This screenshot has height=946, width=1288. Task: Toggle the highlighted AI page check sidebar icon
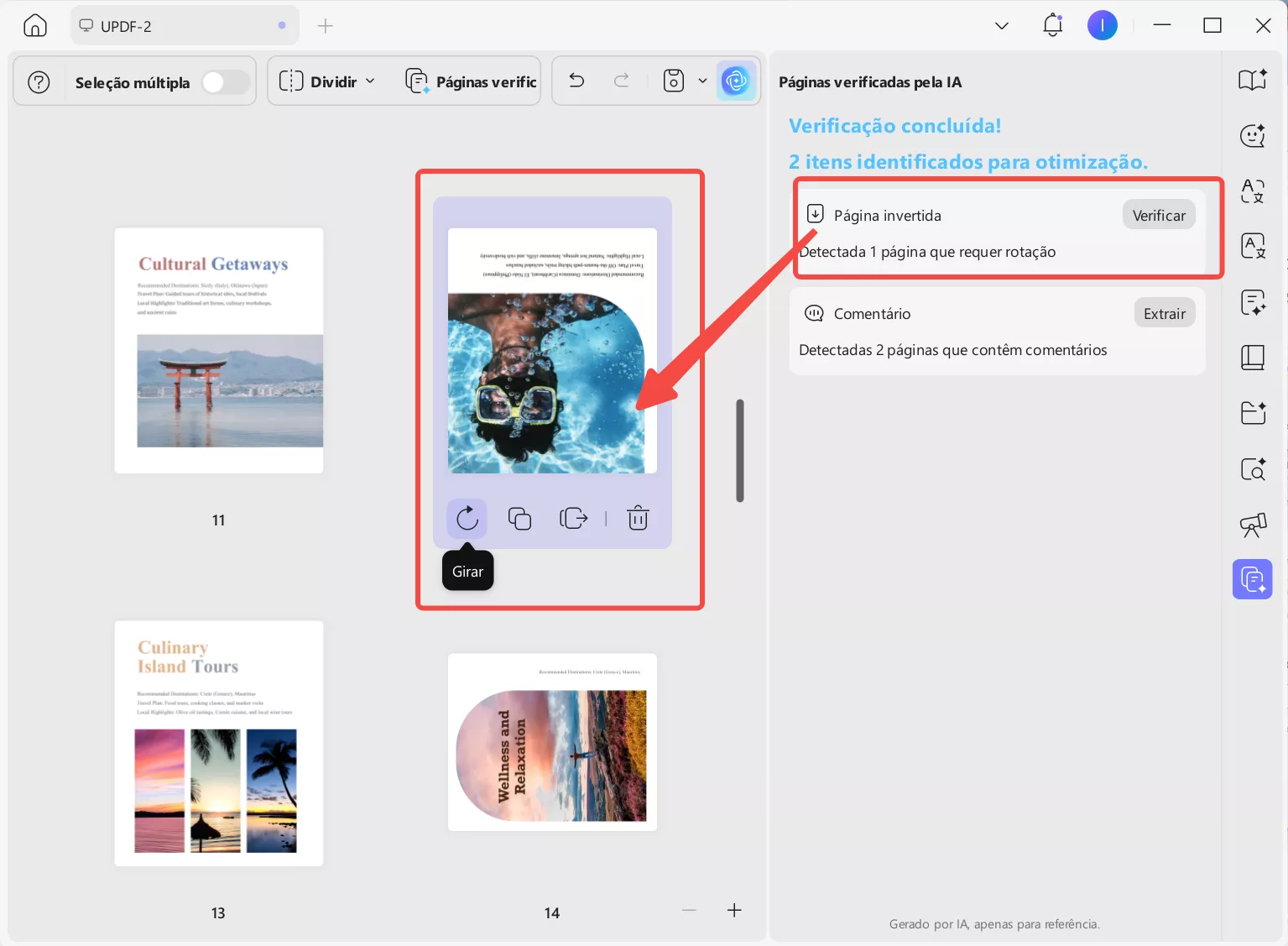coord(1253,579)
